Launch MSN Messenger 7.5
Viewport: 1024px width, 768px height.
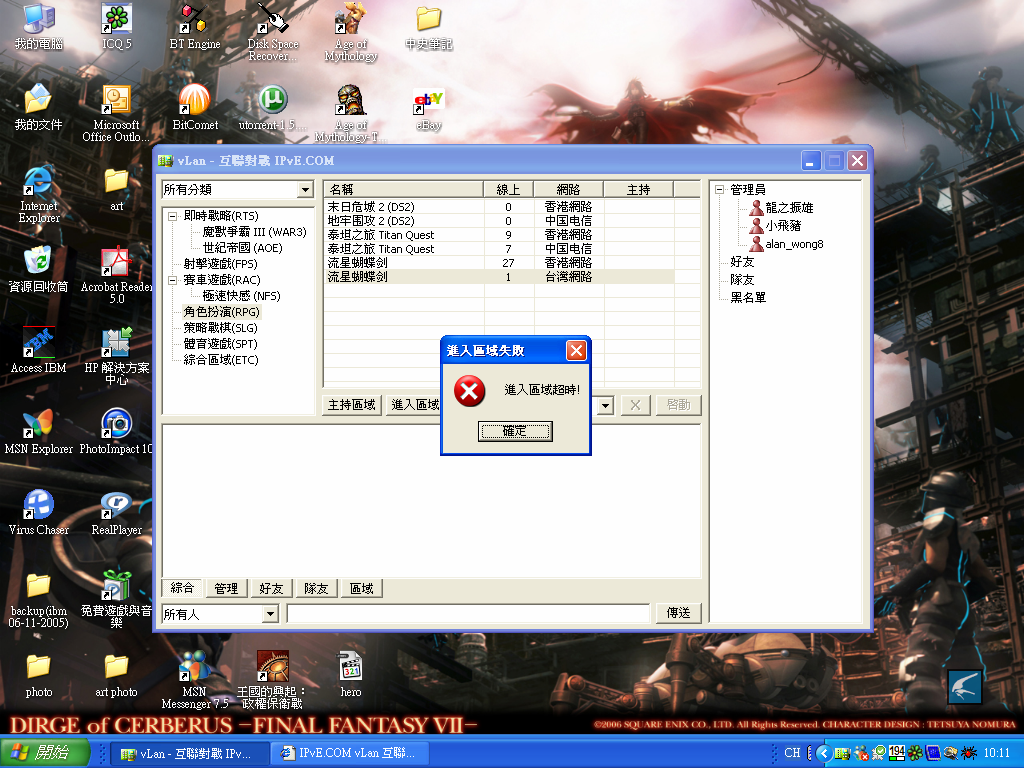(x=193, y=668)
